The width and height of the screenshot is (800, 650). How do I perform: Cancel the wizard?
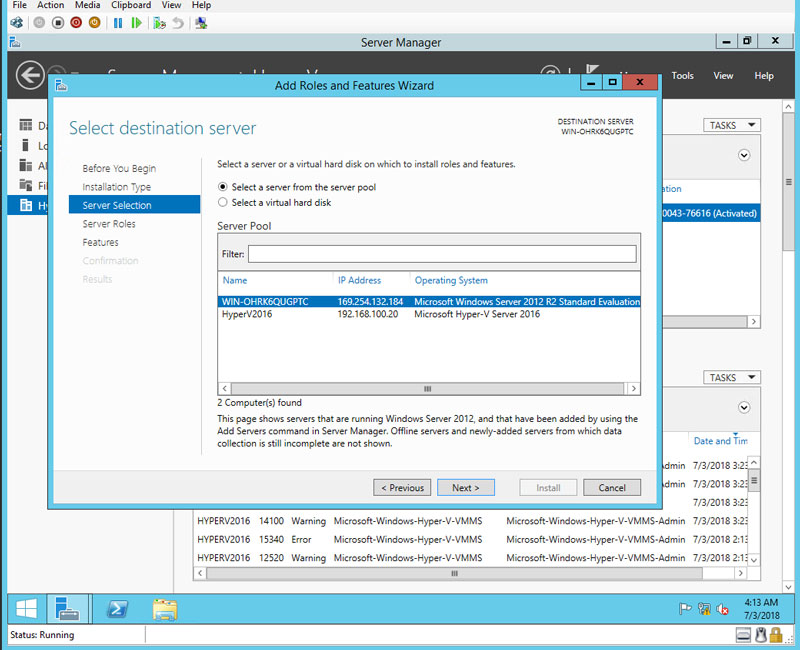click(x=612, y=487)
